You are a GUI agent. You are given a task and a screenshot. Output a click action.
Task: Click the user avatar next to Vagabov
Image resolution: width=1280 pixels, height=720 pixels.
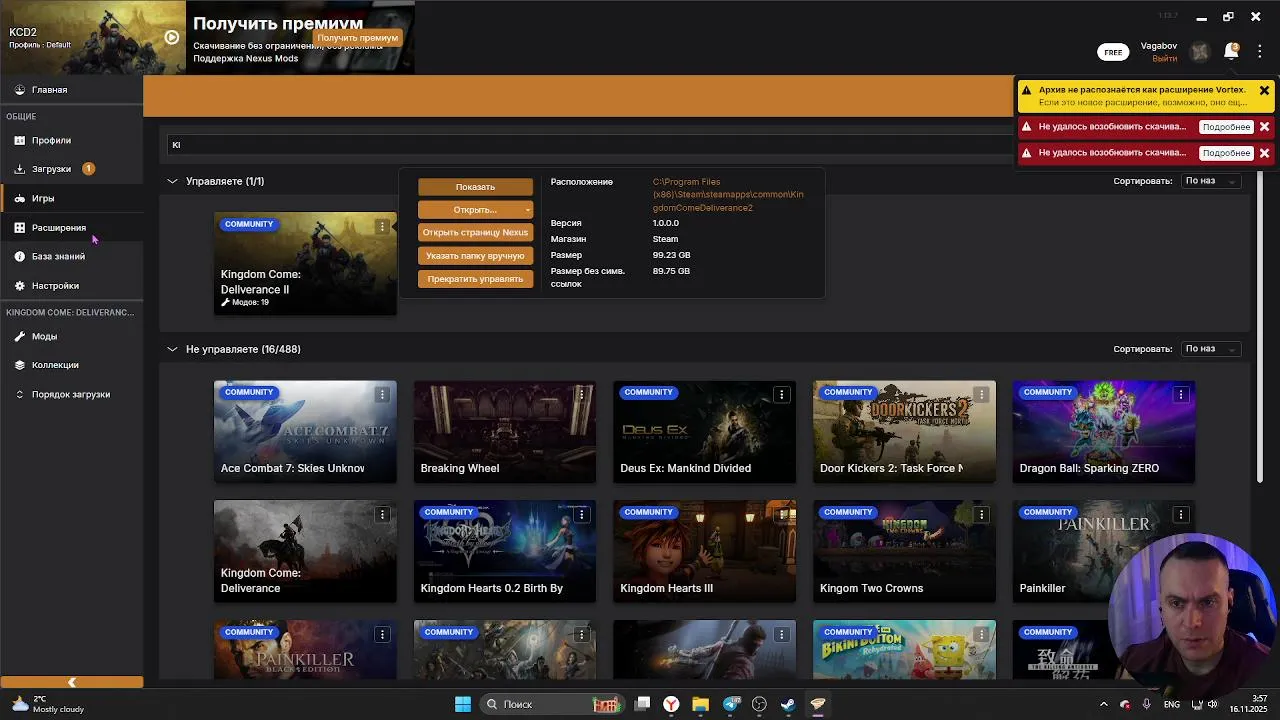pos(1200,52)
